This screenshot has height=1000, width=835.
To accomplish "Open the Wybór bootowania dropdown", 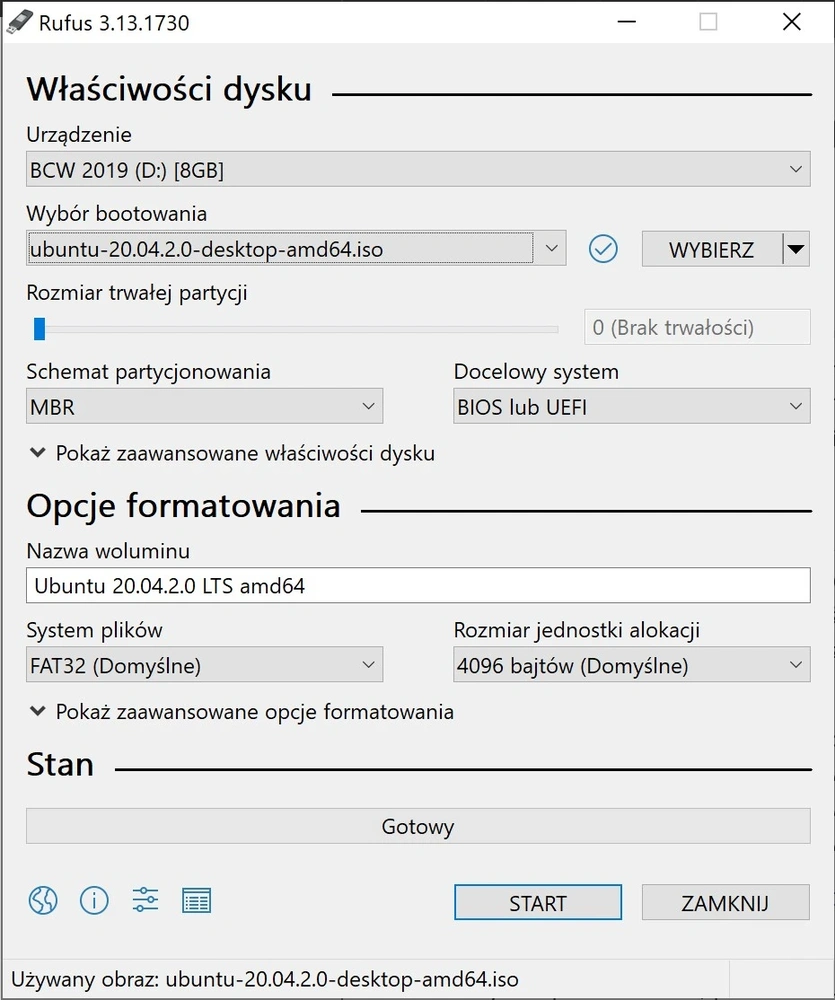I will pyautogui.click(x=296, y=249).
